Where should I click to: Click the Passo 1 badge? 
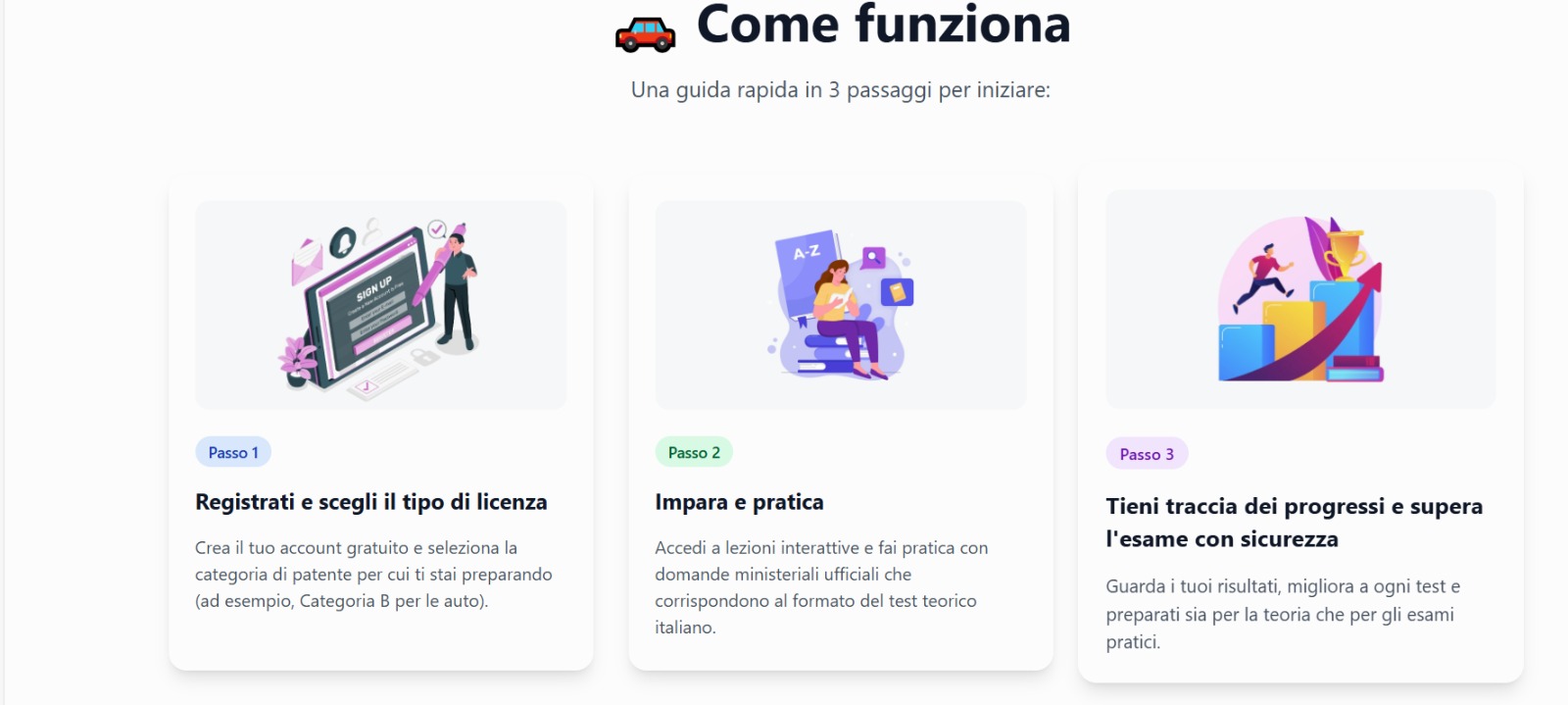pyautogui.click(x=233, y=452)
